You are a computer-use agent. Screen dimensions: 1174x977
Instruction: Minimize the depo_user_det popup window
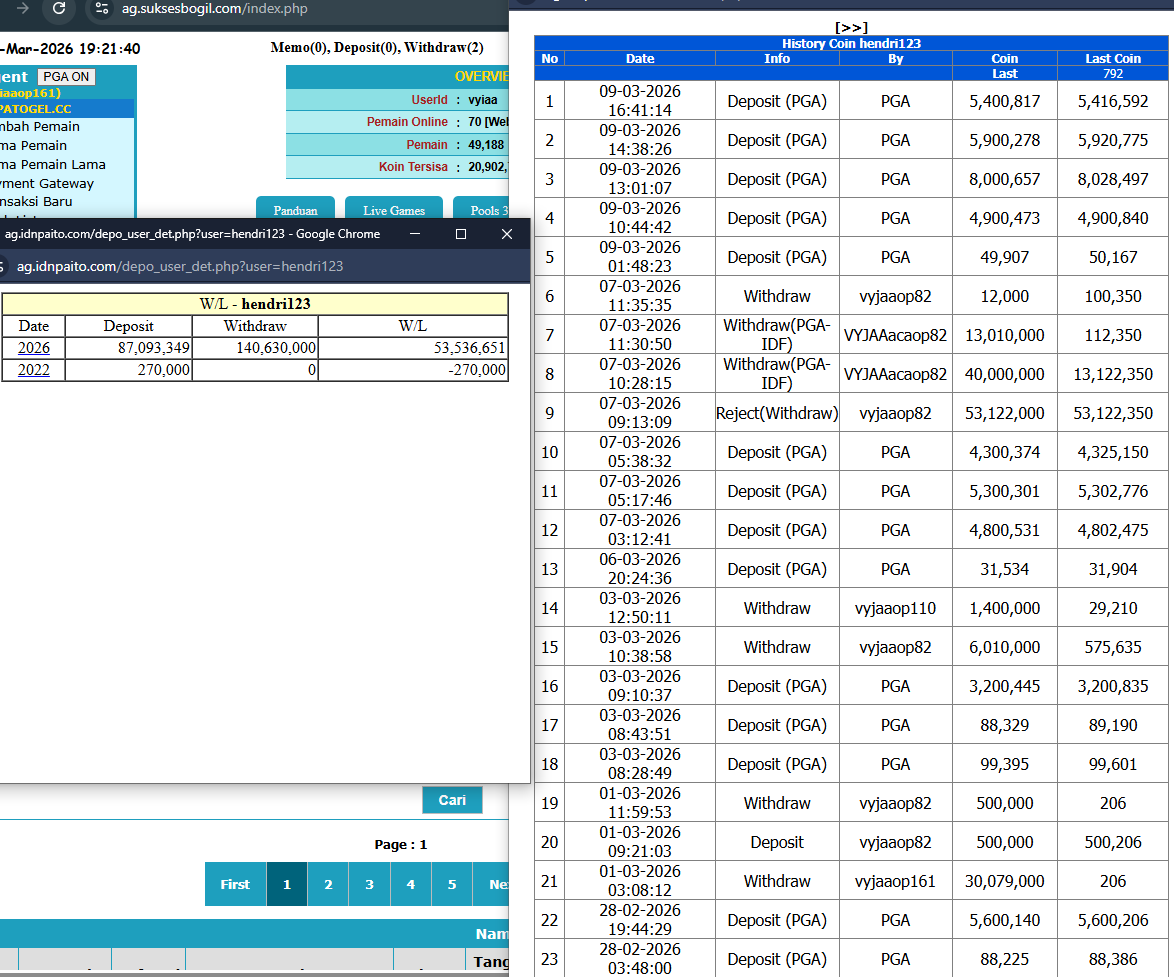tap(415, 234)
